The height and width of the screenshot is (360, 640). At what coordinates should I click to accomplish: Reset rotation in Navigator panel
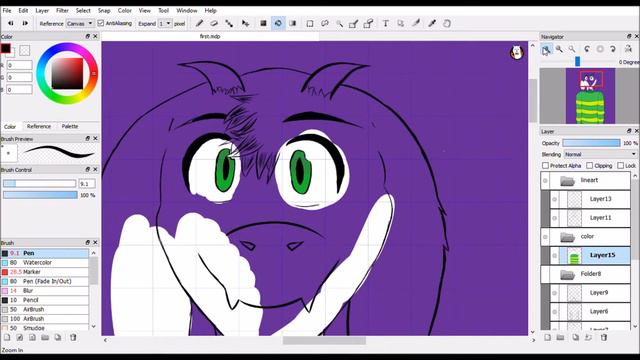pyautogui.click(x=600, y=49)
